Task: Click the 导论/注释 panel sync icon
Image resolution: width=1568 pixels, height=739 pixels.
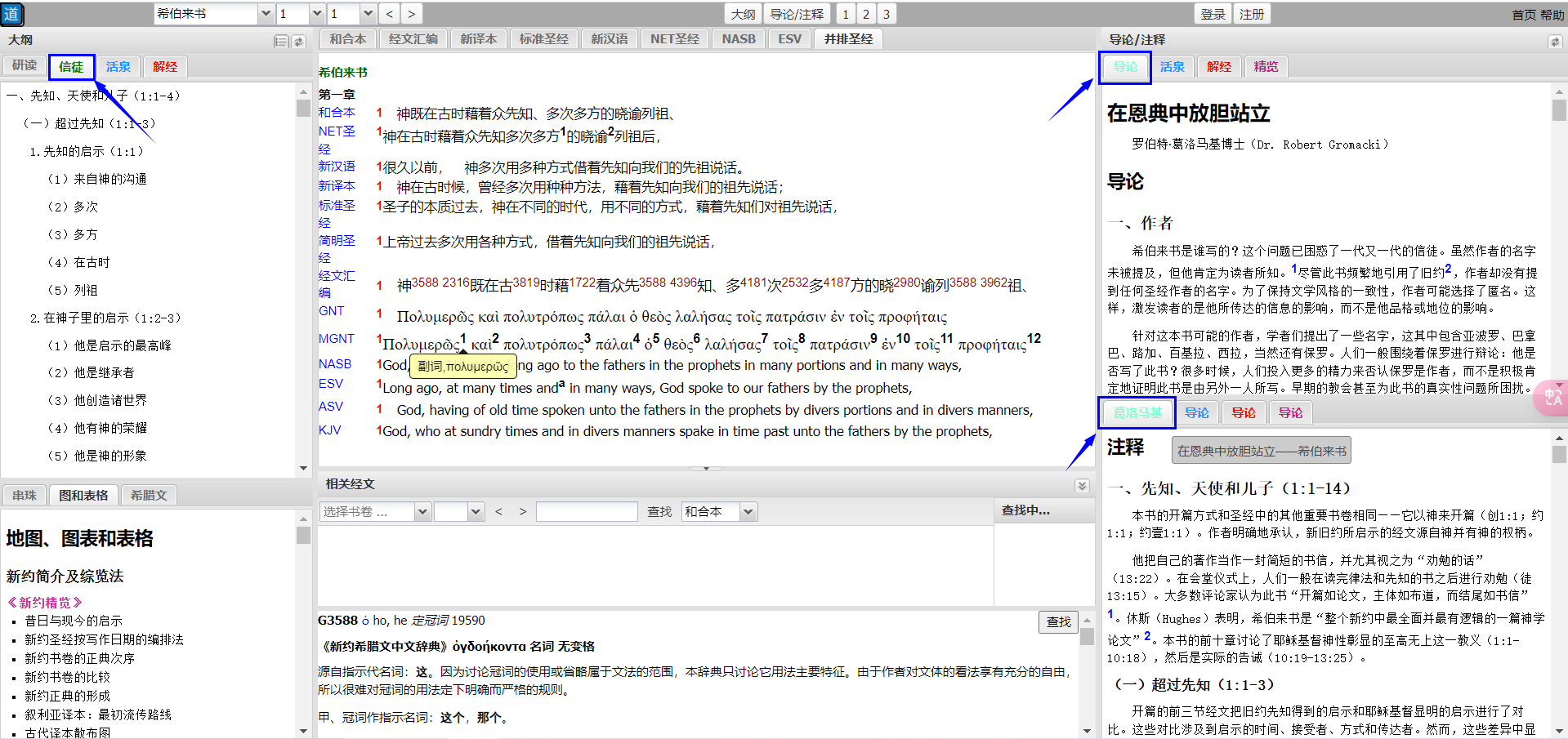Action: [1554, 41]
